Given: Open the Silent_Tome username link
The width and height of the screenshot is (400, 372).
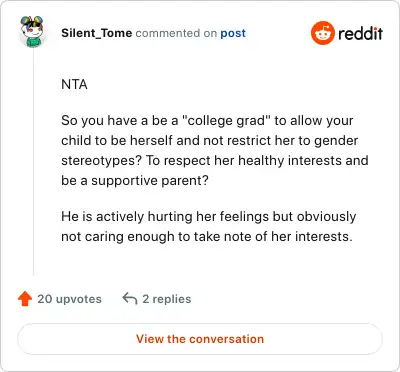Looking at the screenshot, I should tap(97, 33).
